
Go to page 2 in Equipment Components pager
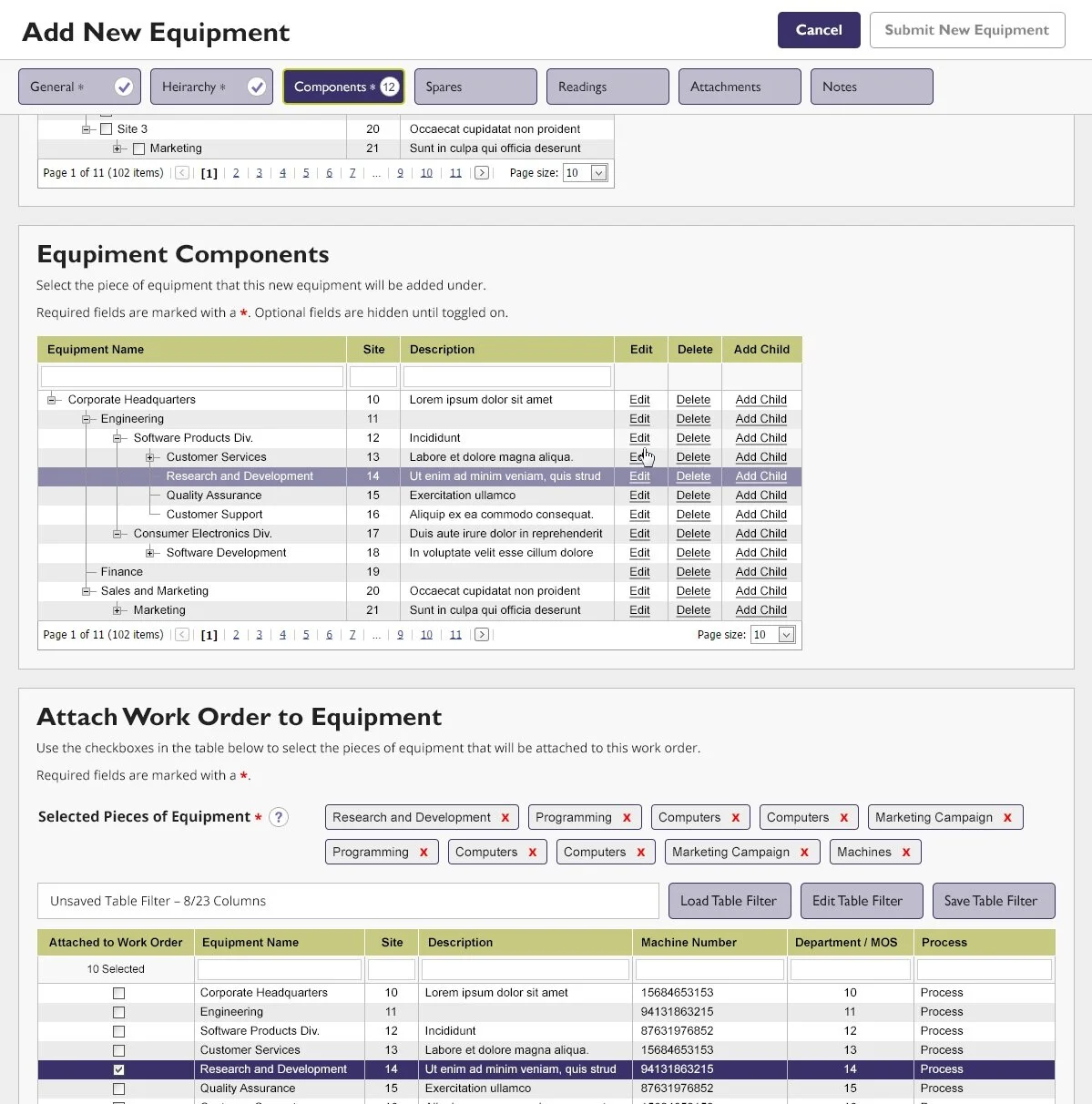[236, 635]
